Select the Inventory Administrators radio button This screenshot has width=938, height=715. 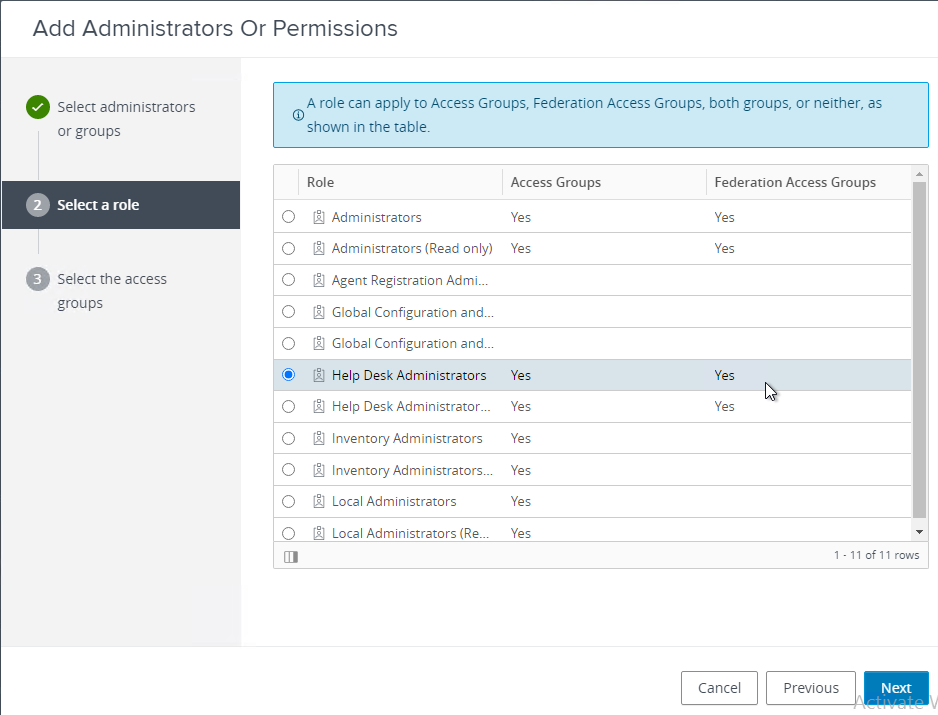click(x=288, y=438)
